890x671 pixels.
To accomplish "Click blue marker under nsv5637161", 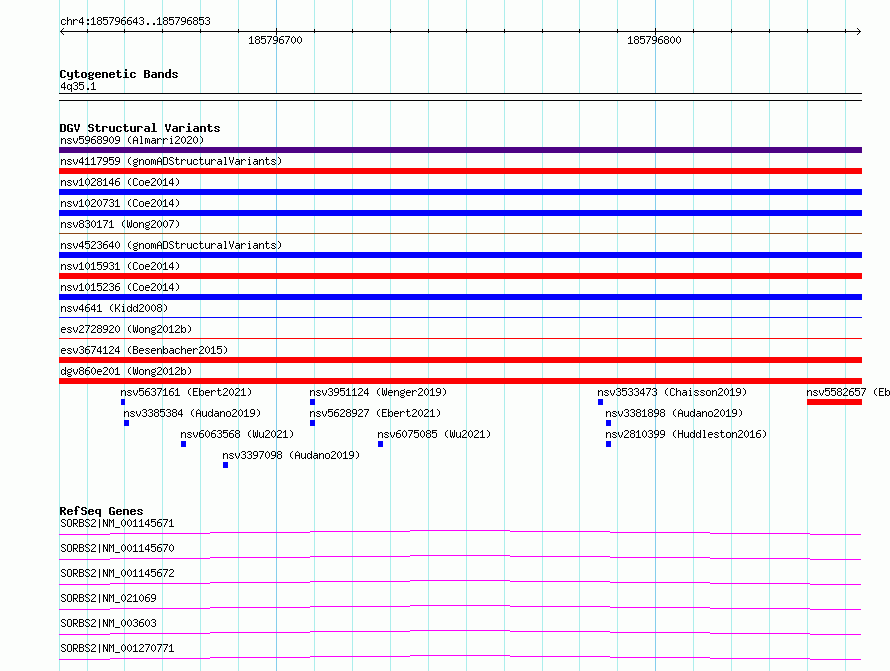I will 123,402.
